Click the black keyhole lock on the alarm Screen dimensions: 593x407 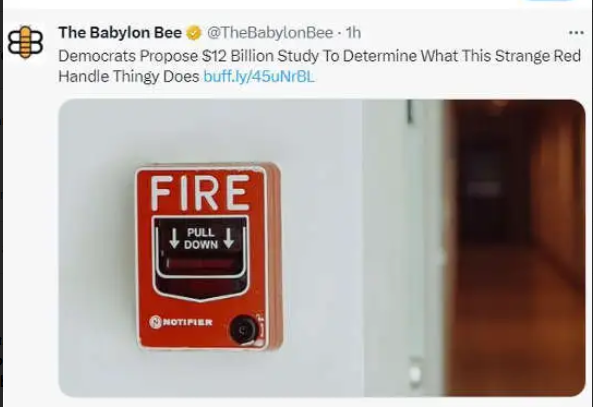tap(244, 330)
